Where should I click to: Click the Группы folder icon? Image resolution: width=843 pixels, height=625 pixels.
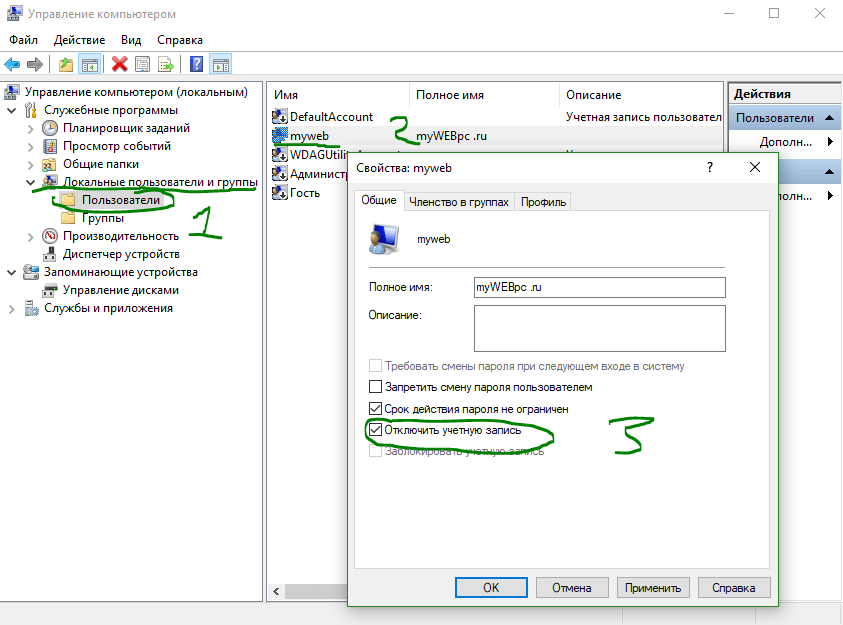tap(68, 218)
